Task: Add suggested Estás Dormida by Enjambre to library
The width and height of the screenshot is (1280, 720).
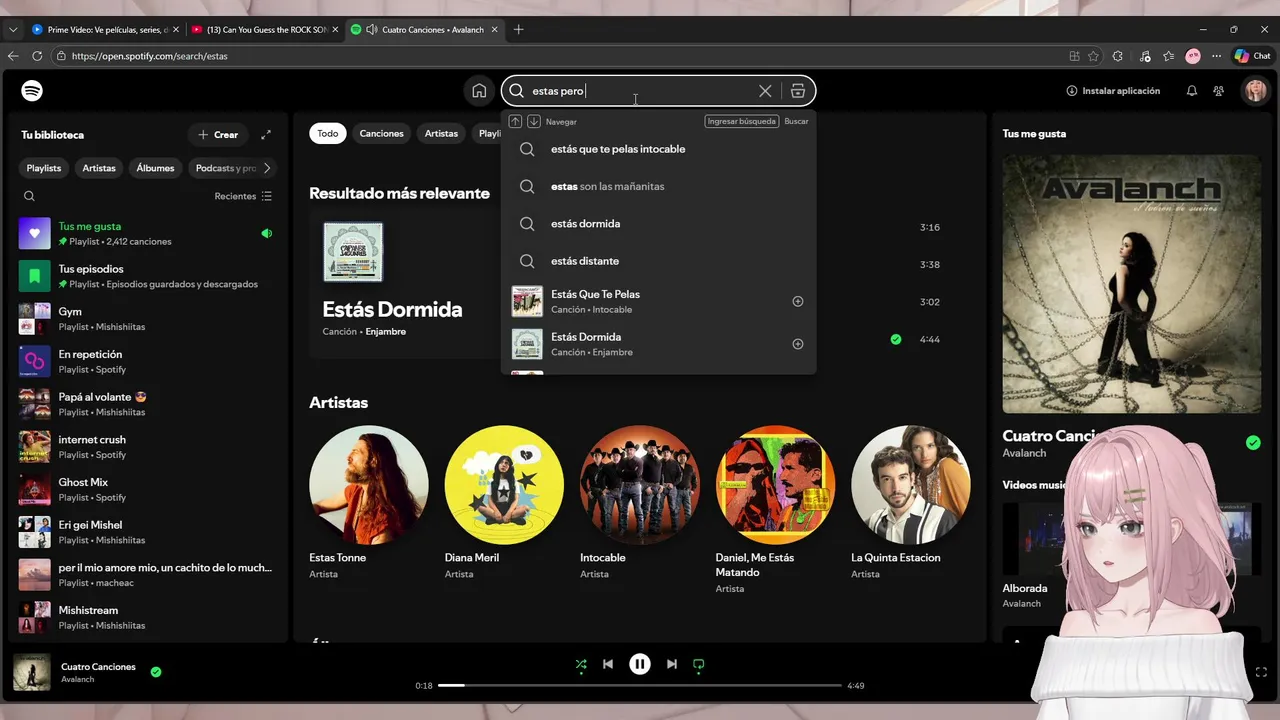Action: pos(798,344)
